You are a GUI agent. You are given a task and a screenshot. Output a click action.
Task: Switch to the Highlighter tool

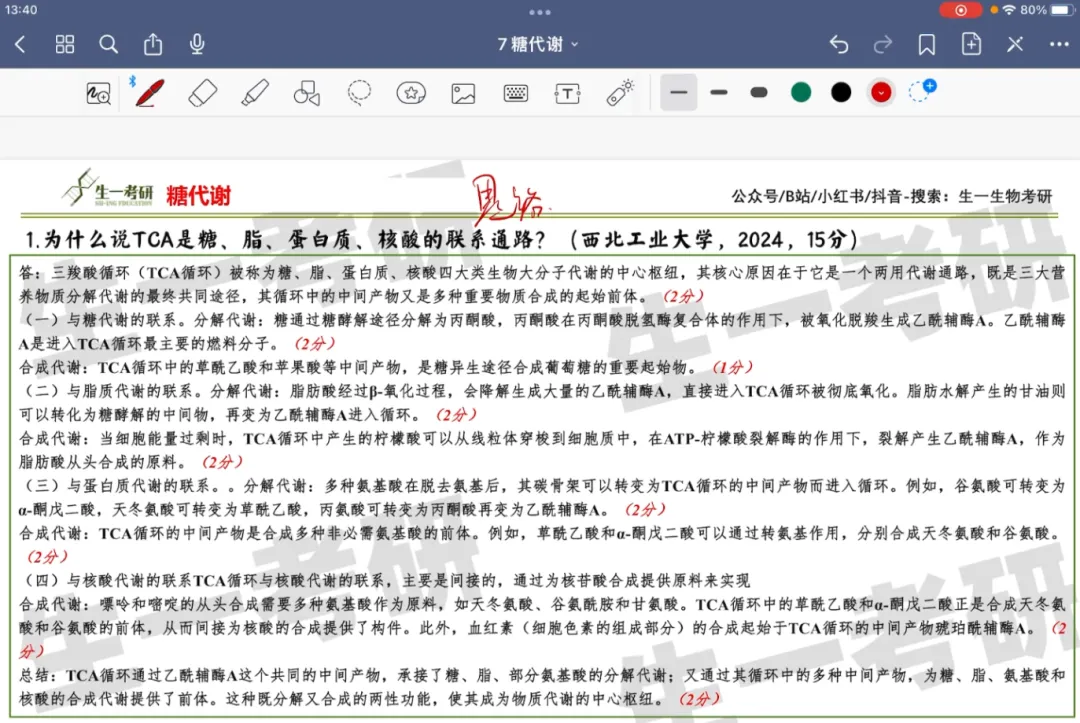pos(255,91)
